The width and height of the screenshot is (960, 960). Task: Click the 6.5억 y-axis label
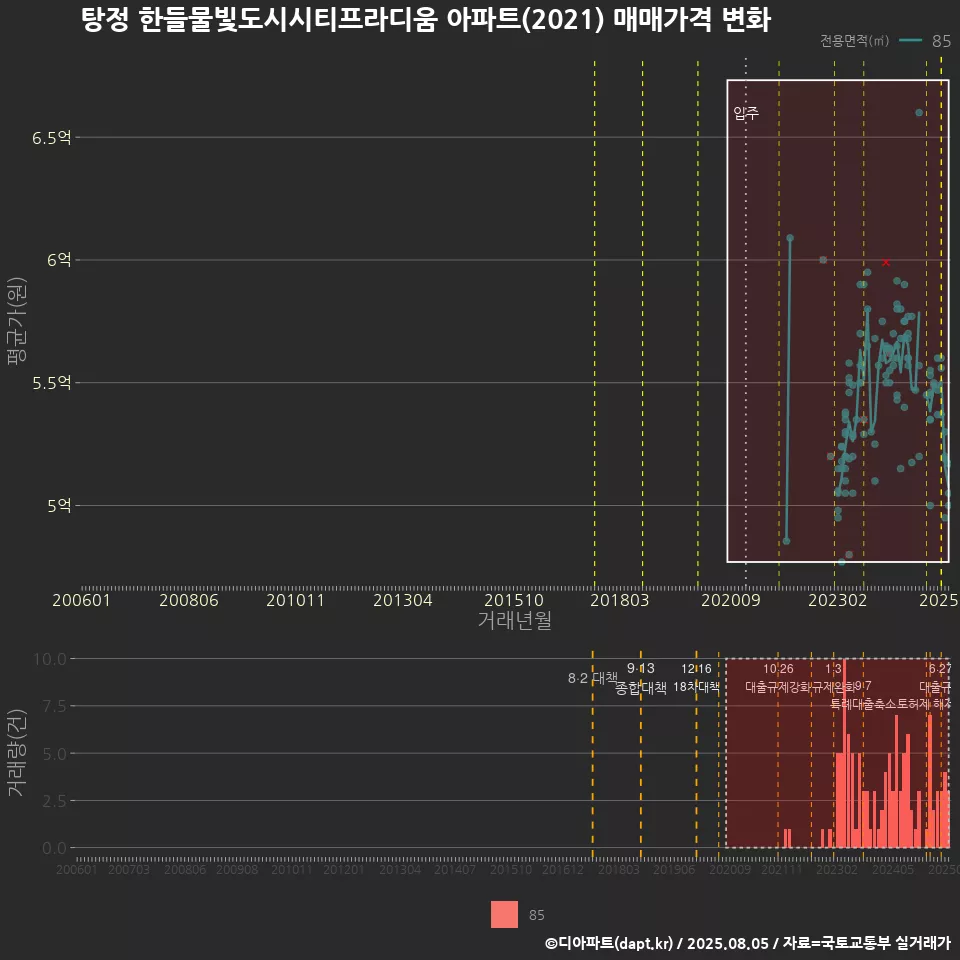tap(52, 138)
